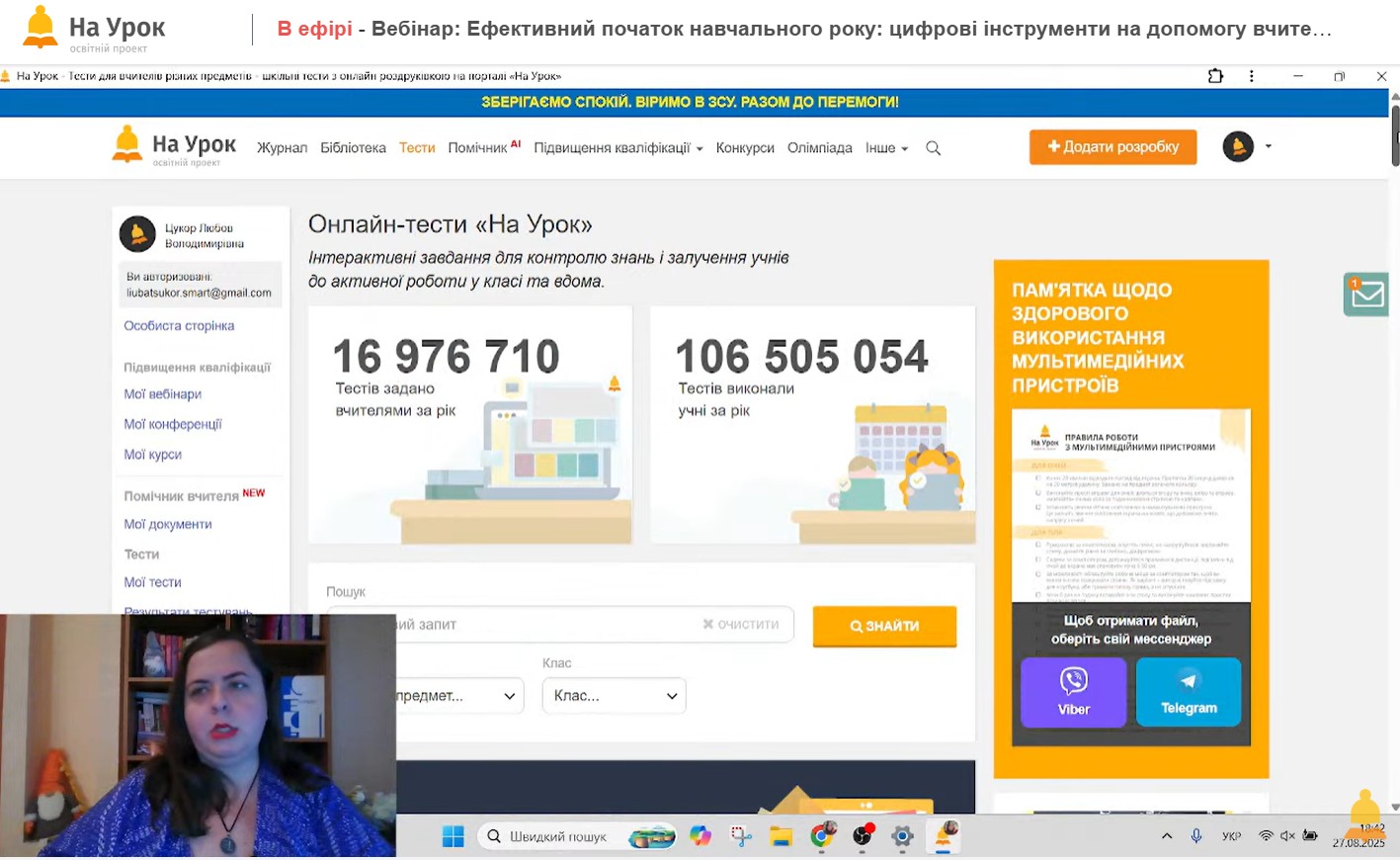Open the Бібліотека navigation item
The height and width of the screenshot is (860, 1400).
coord(353,148)
